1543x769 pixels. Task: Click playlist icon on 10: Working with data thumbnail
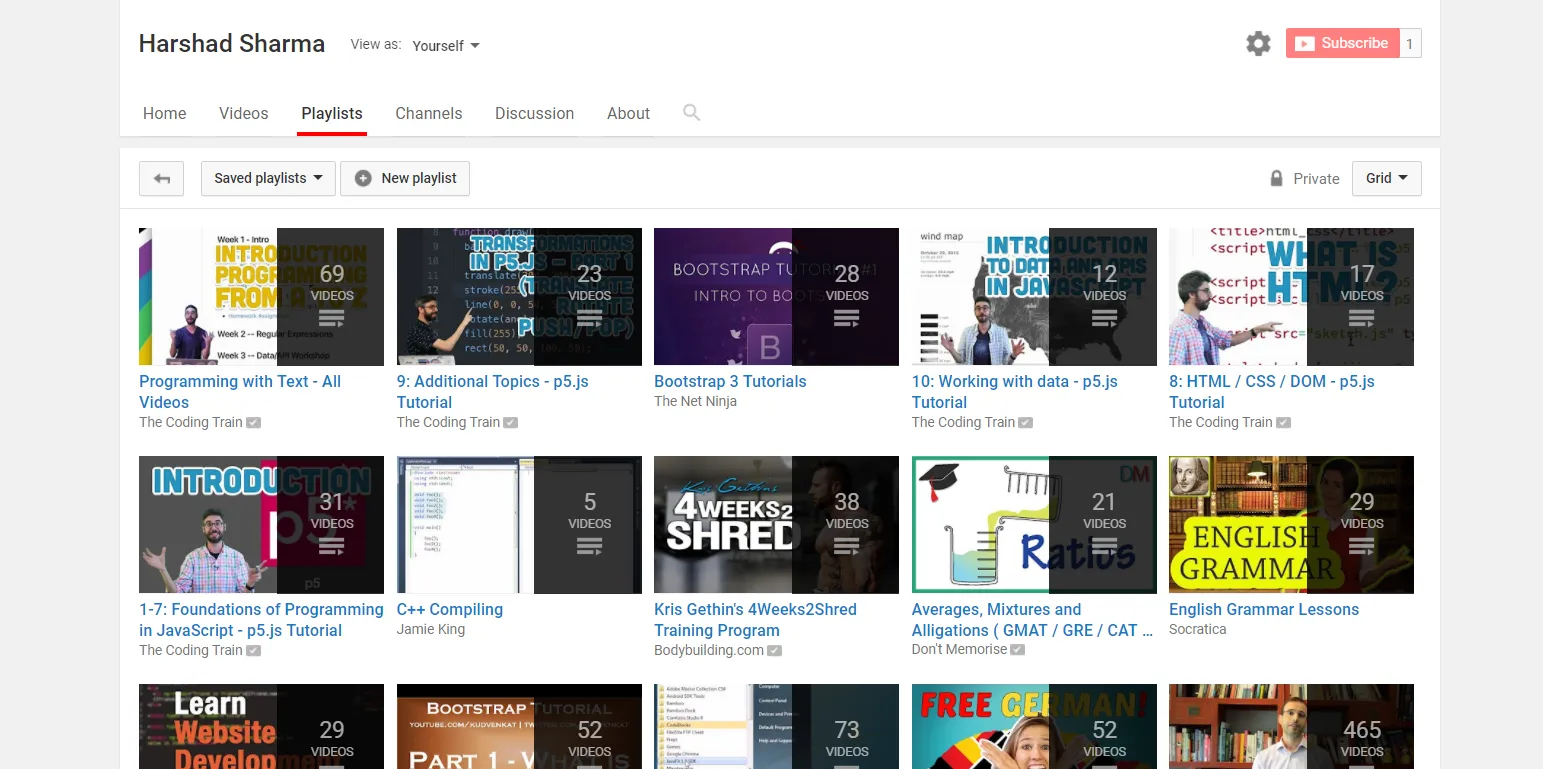click(x=1104, y=319)
